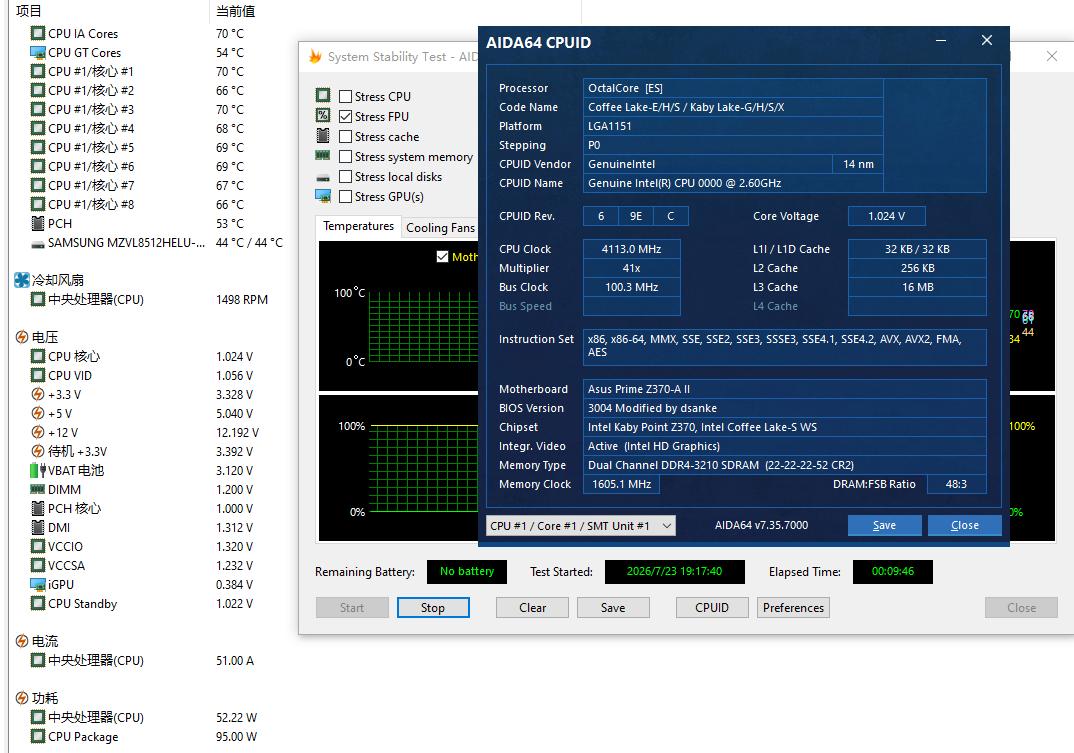The width and height of the screenshot is (1074, 753).
Task: Click the 当前值 column header
Action: click(235, 11)
